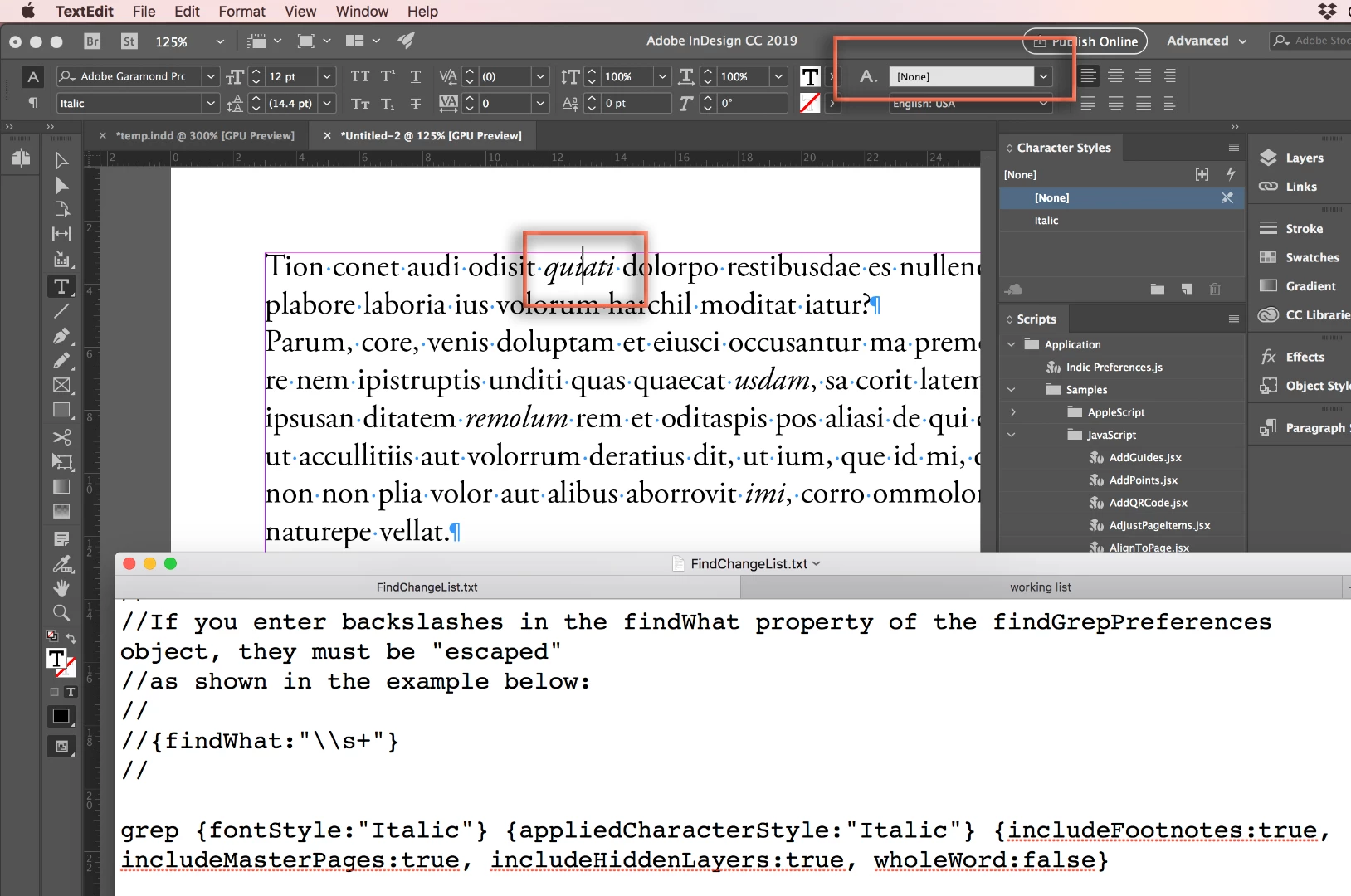The image size is (1351, 896).
Task: Toggle Strikethrough formatting
Action: click(416, 104)
